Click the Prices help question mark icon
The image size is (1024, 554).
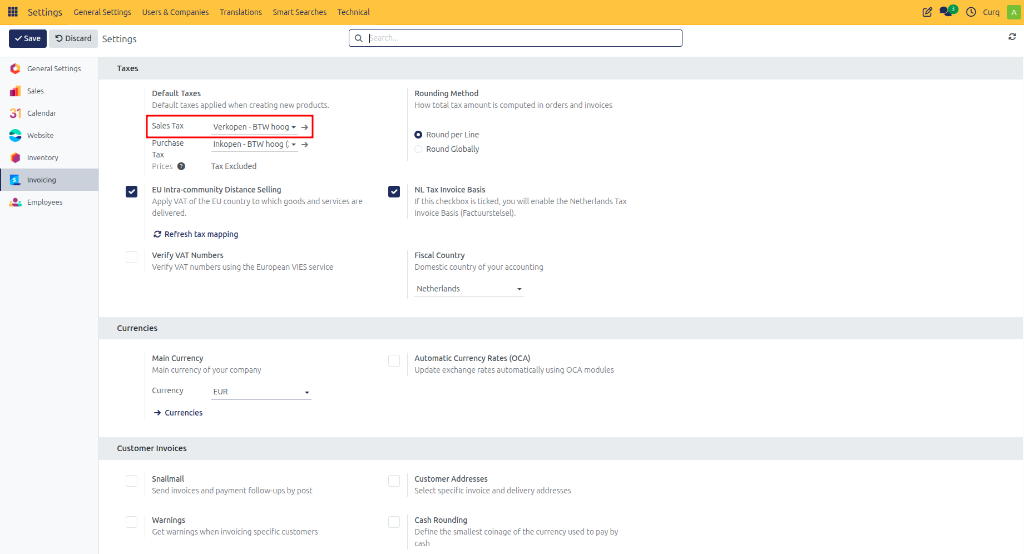pos(181,166)
